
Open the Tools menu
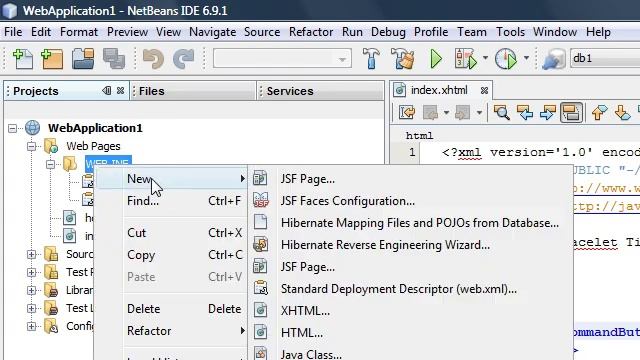[510, 32]
